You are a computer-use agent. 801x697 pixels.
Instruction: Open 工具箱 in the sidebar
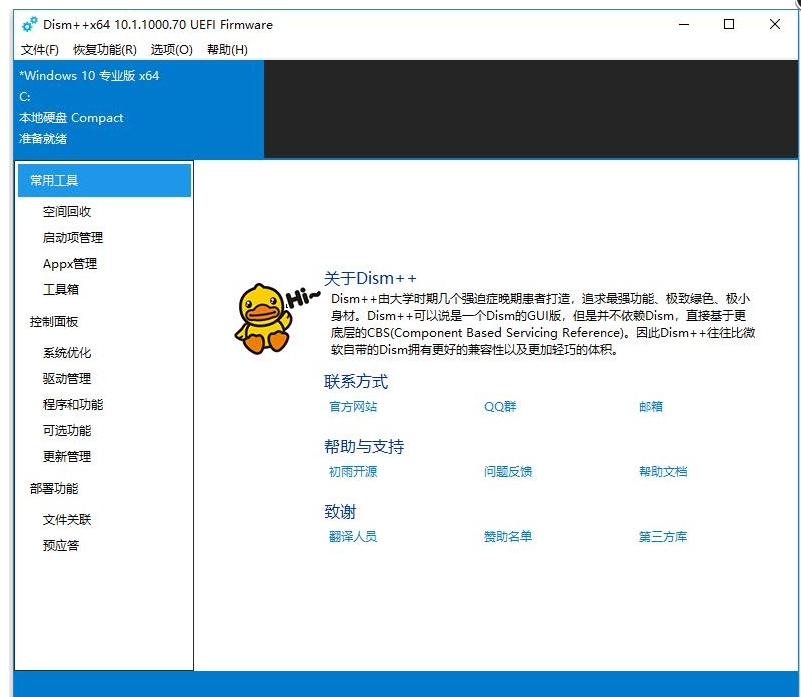pyautogui.click(x=61, y=289)
